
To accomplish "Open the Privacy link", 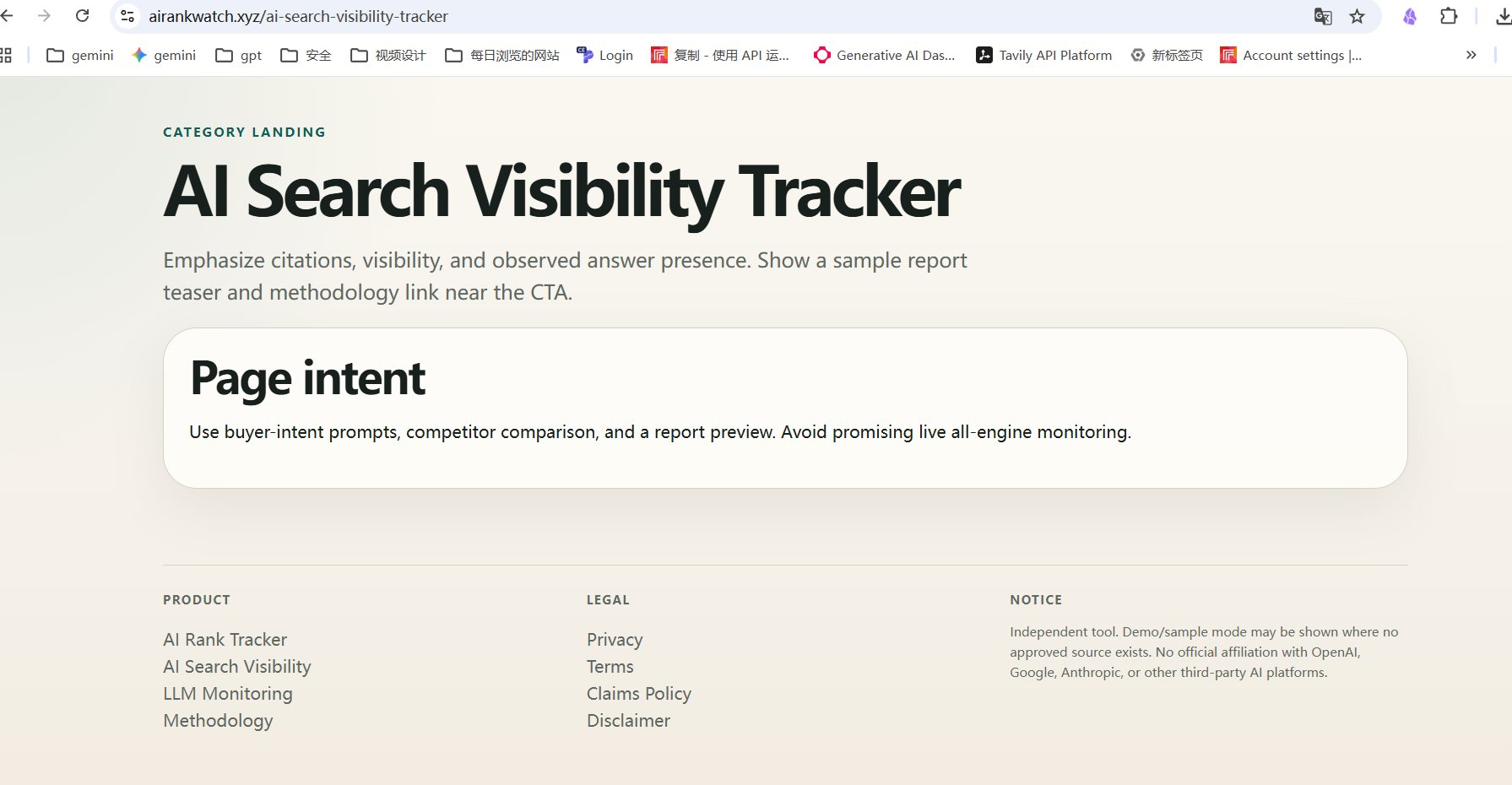I will tap(615, 640).
